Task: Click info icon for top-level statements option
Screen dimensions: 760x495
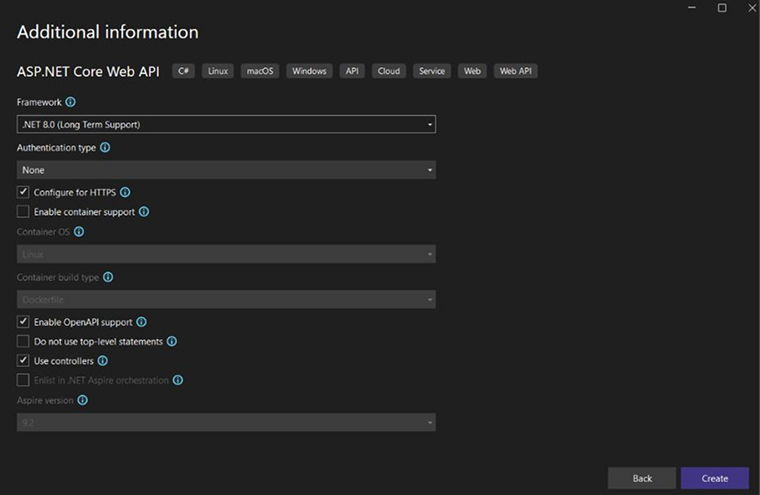Action: (171, 341)
